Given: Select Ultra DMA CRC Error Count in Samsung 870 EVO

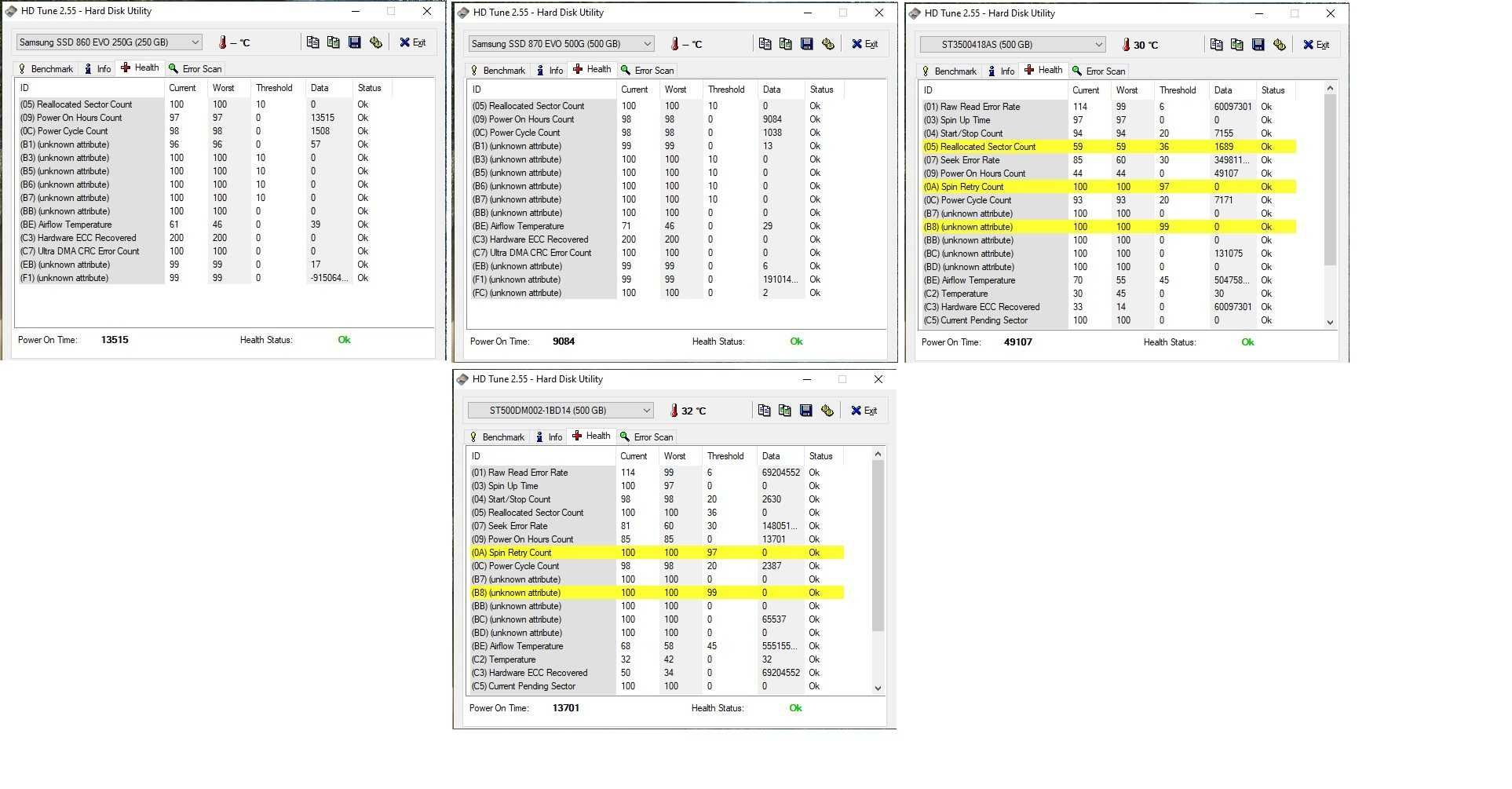Looking at the screenshot, I should (656, 253).
